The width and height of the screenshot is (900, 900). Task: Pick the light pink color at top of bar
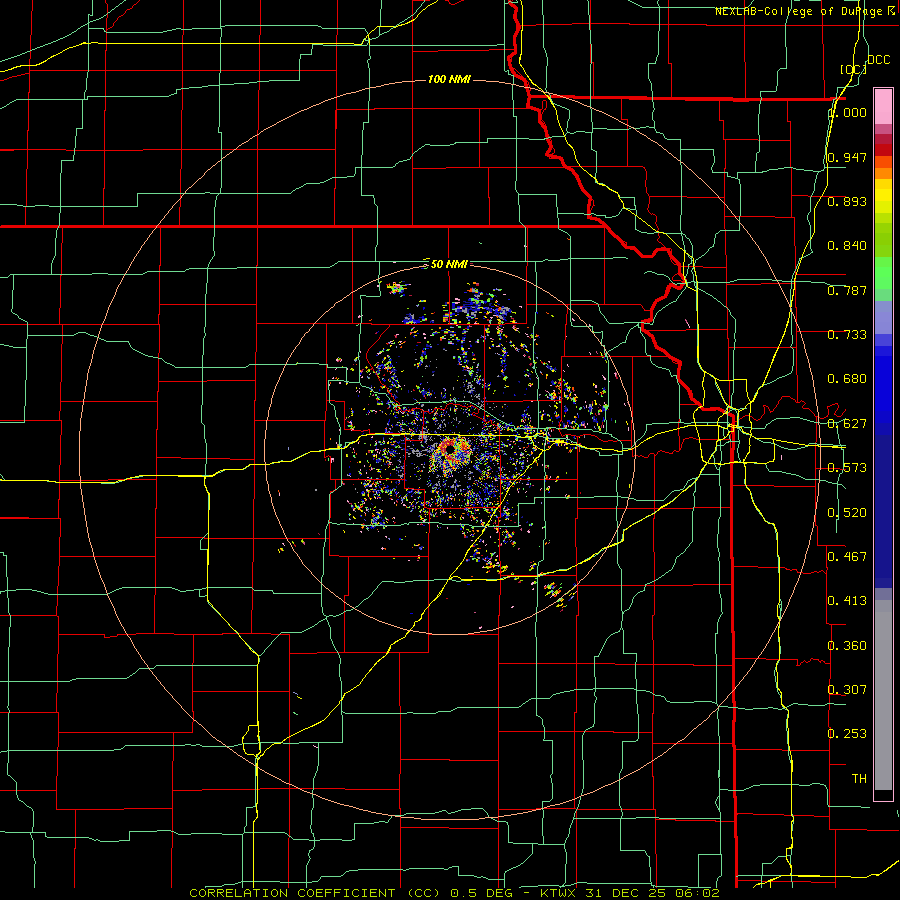click(x=883, y=106)
